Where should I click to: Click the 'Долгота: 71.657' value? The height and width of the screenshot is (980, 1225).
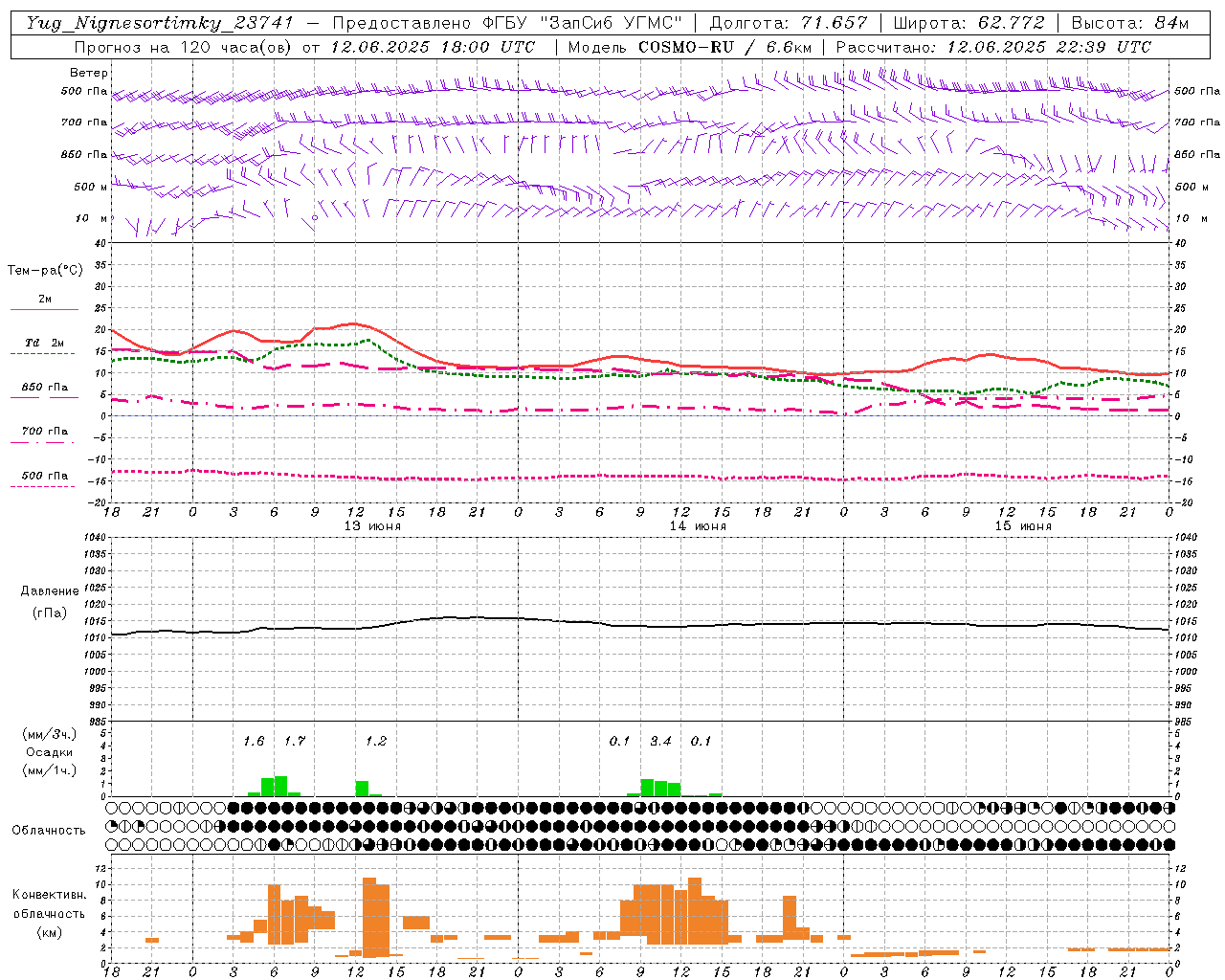click(x=789, y=23)
